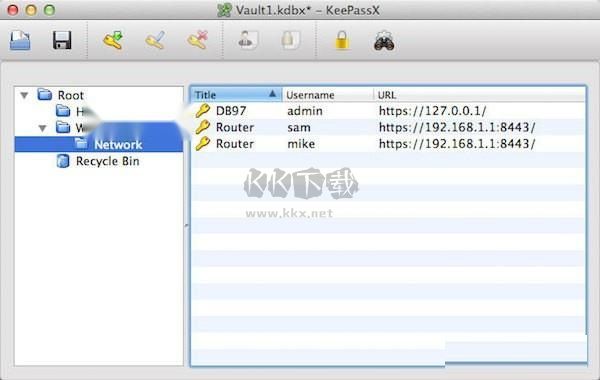600x380 pixels.
Task: Click the key icon of mike's Router entry
Action: tap(202, 144)
